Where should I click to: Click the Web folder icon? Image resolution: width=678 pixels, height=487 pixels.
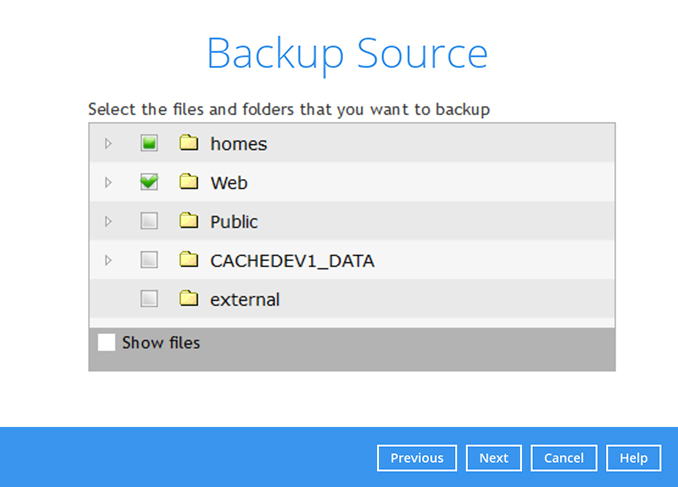click(x=189, y=183)
